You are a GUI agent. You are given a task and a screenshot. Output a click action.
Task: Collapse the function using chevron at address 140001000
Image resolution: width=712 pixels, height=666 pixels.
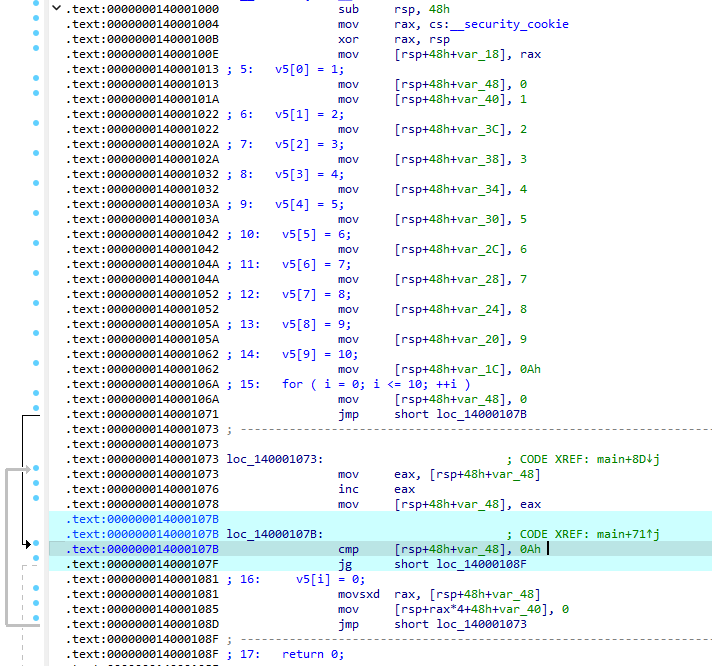tap(54, 8)
